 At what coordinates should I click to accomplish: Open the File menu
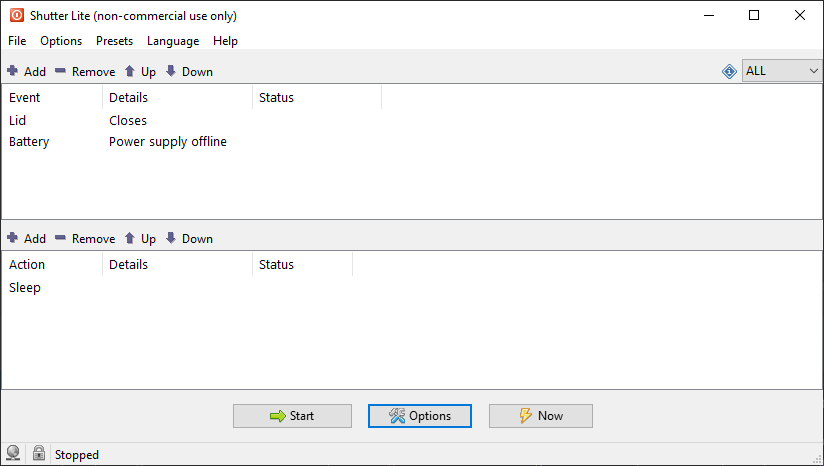[x=17, y=41]
